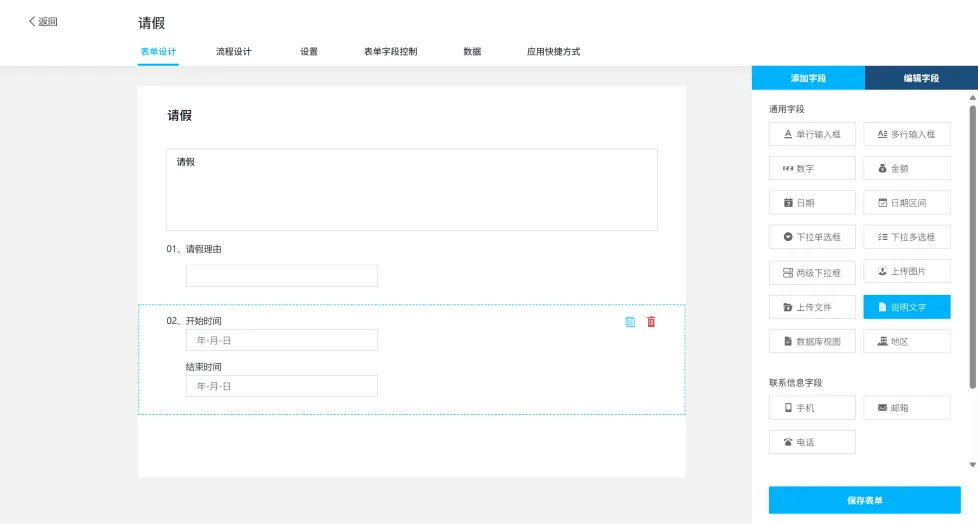Image resolution: width=978 pixels, height=524 pixels.
Task: Add a 两级下拉框 field
Action: [812, 273]
